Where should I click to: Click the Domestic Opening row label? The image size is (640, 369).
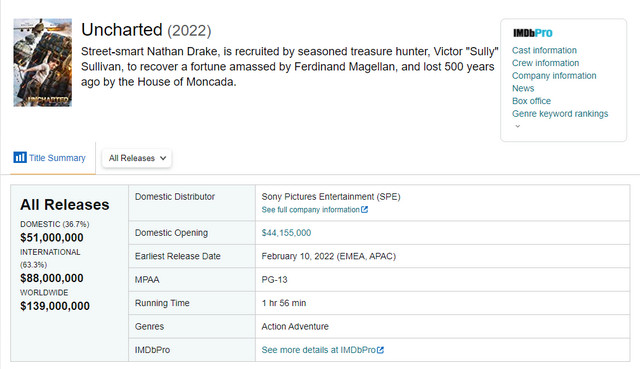point(171,233)
